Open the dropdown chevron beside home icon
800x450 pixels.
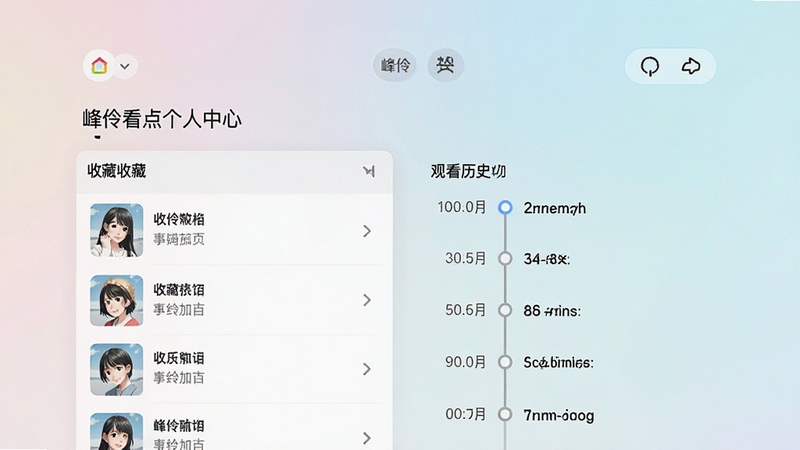pyautogui.click(x=124, y=66)
